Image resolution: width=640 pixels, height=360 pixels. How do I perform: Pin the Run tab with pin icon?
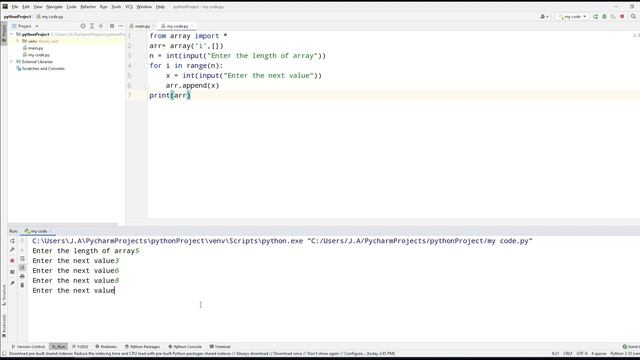[12, 283]
